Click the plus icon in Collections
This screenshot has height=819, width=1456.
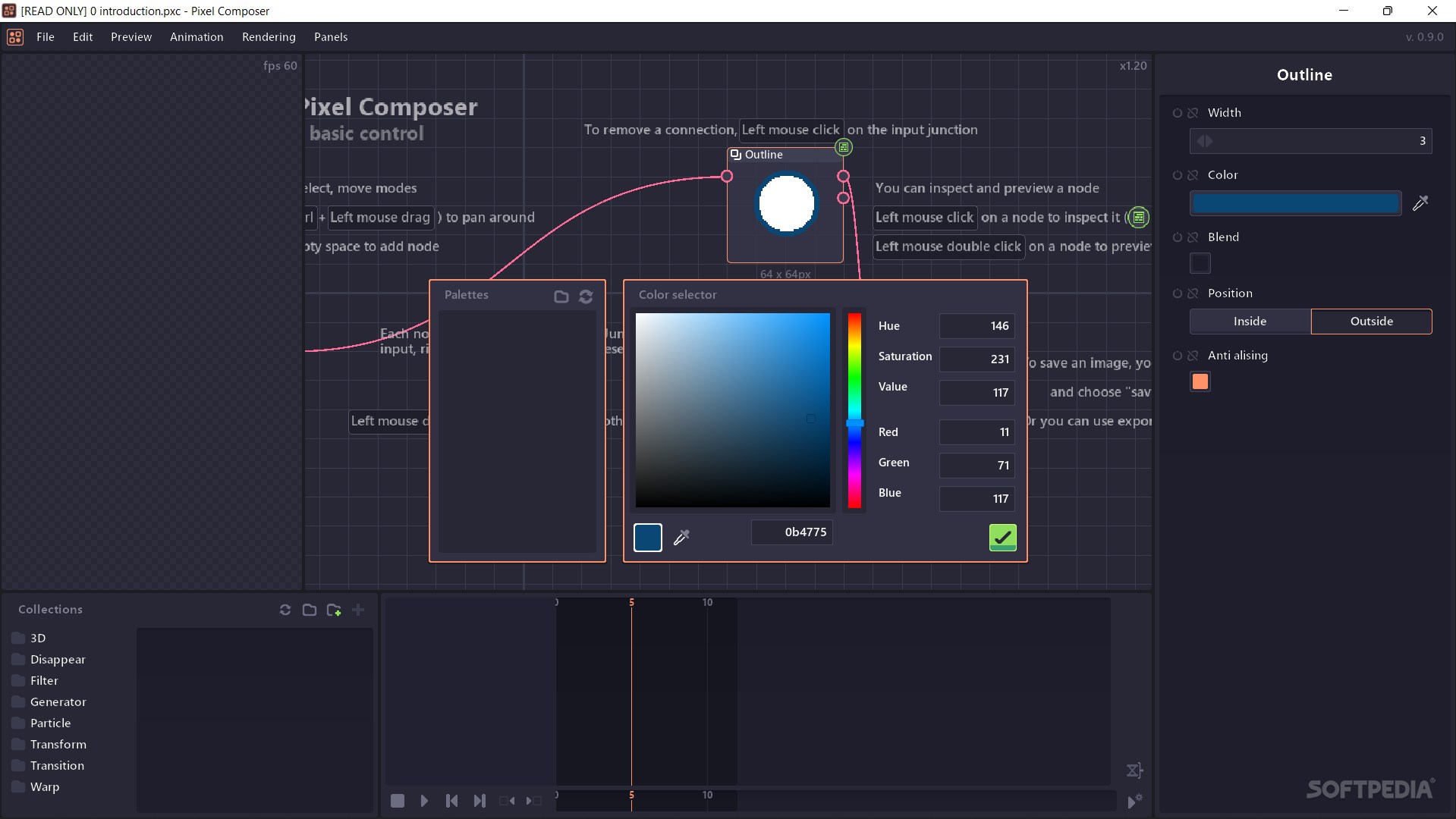[x=358, y=610]
